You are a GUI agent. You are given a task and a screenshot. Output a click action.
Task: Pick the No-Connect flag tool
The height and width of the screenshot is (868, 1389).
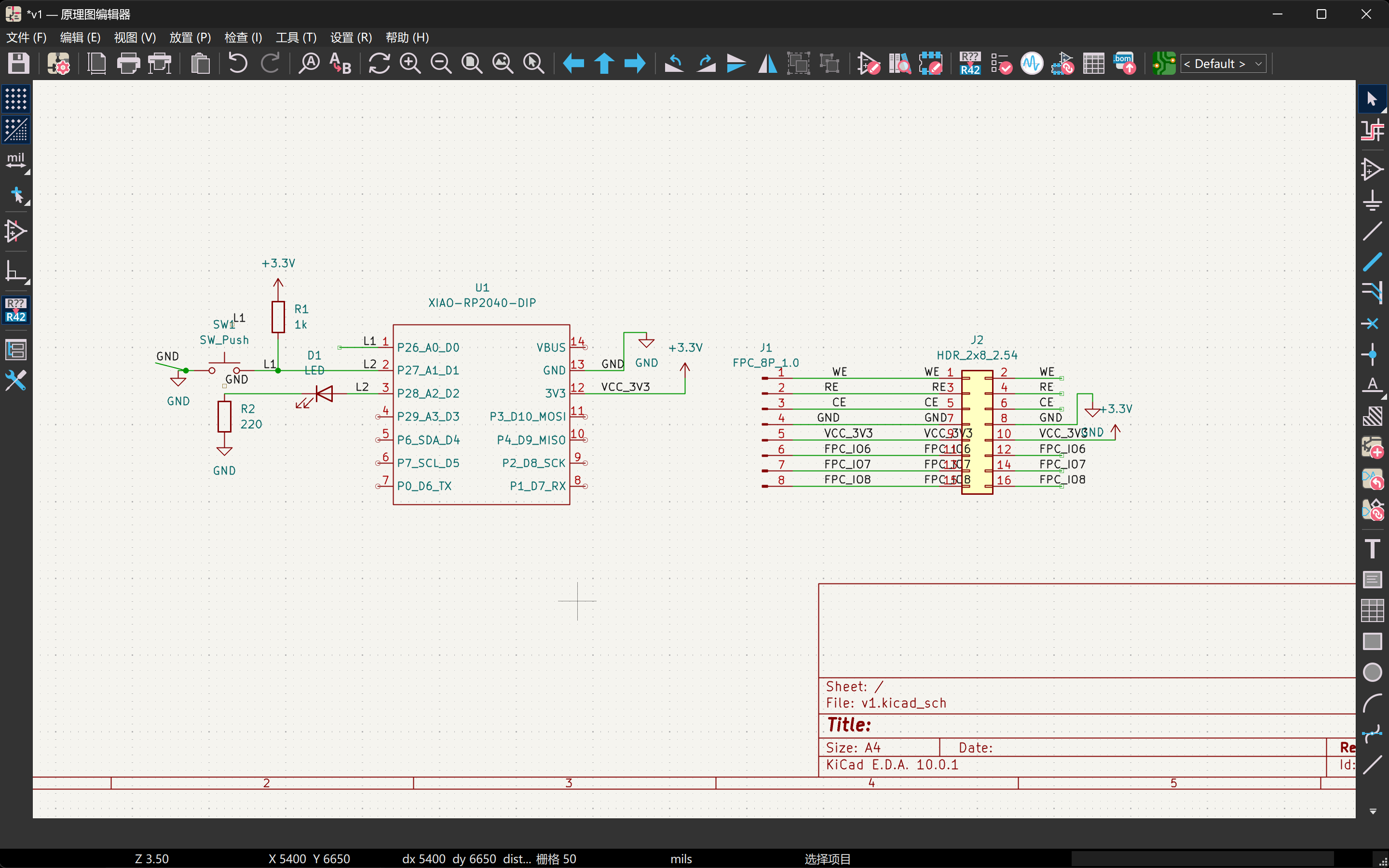click(1372, 324)
